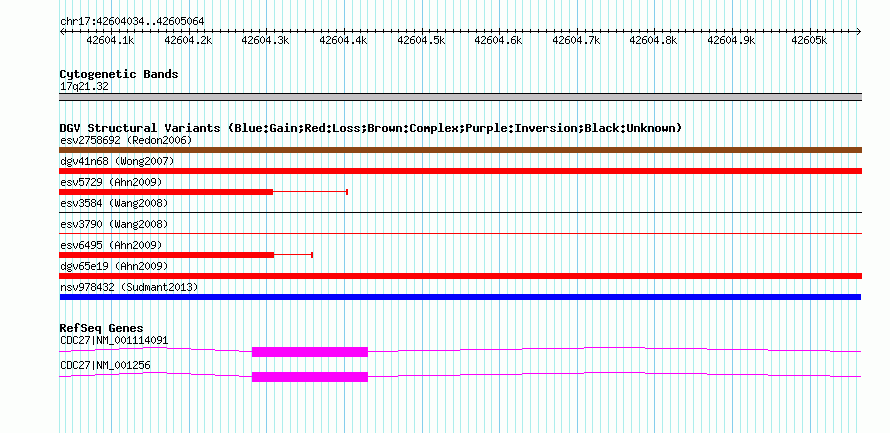This screenshot has width=890, height=433.
Task: Click the CDC27|NM_001256 magenta exon block
Action: tap(310, 377)
